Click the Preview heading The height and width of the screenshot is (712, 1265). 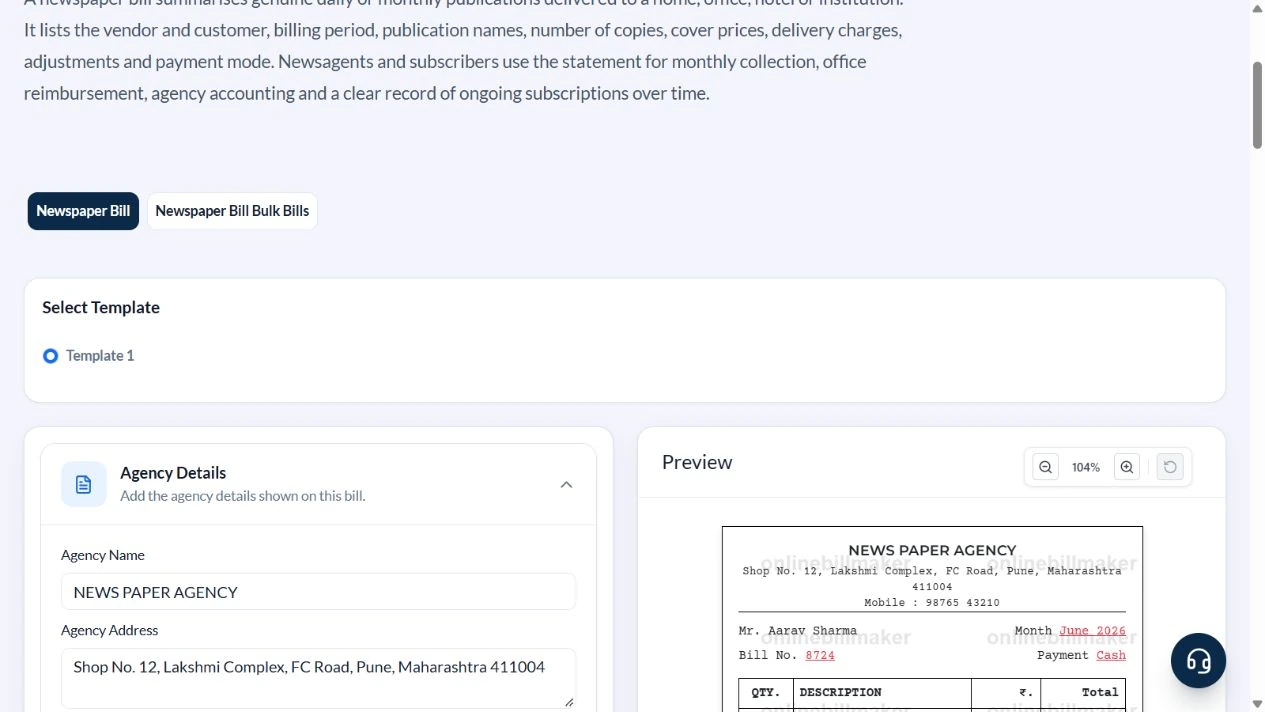697,462
